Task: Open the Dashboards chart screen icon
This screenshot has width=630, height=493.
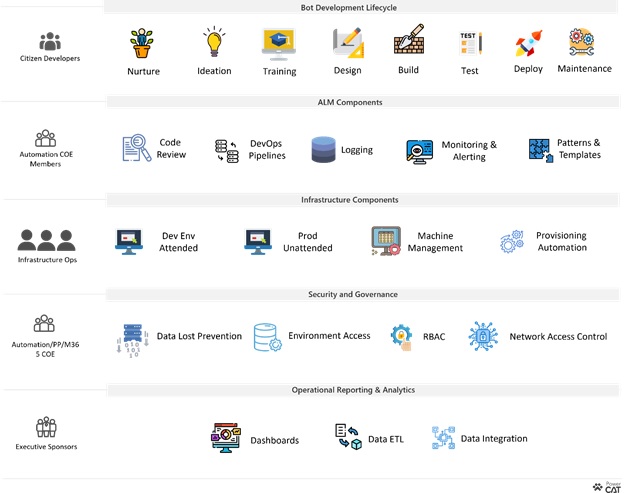Action: [x=226, y=438]
